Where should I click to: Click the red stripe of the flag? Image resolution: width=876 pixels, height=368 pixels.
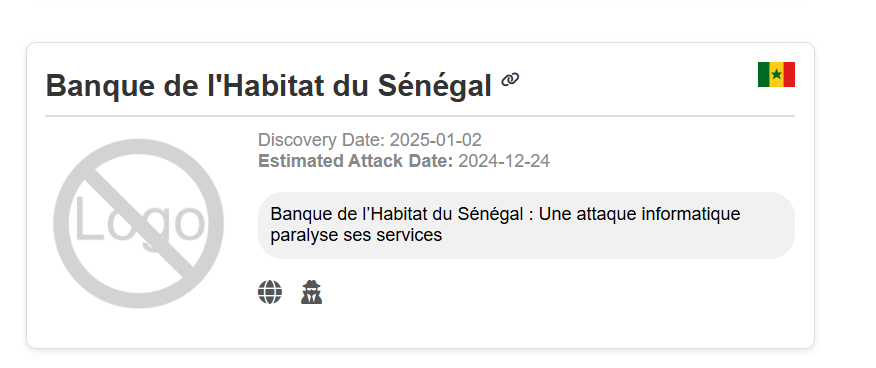click(x=789, y=74)
